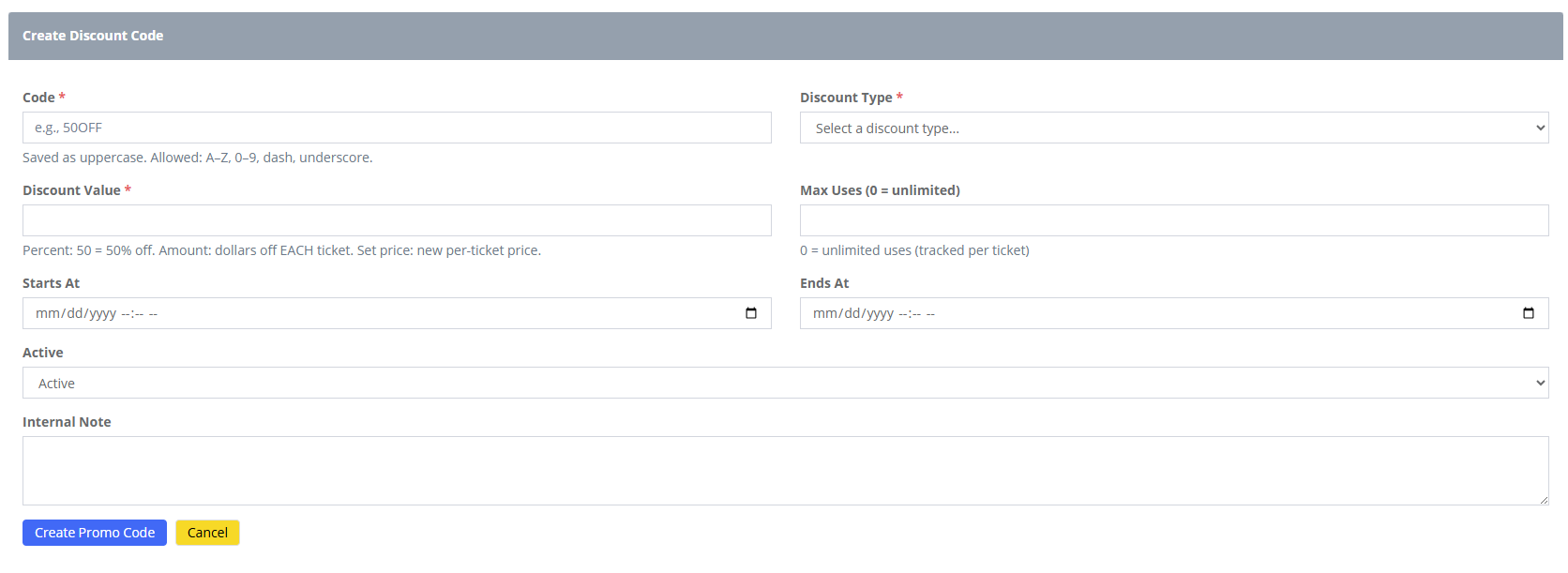The height and width of the screenshot is (573, 1568).
Task: Click the Max Uses input field
Action: click(x=1174, y=220)
